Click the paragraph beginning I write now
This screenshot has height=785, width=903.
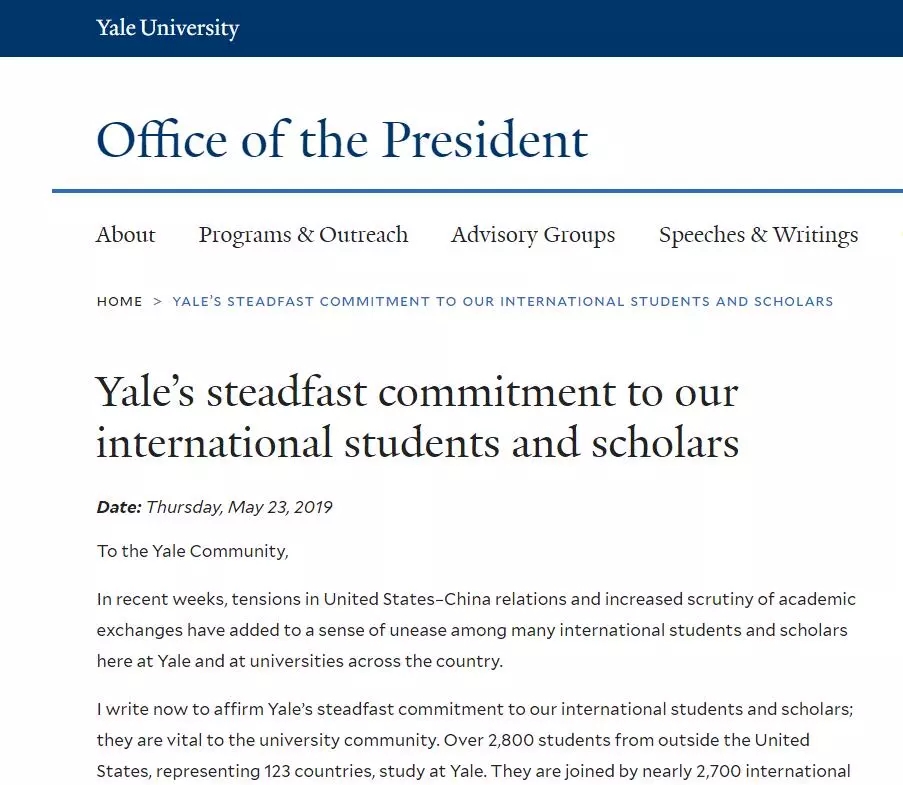pos(475,743)
